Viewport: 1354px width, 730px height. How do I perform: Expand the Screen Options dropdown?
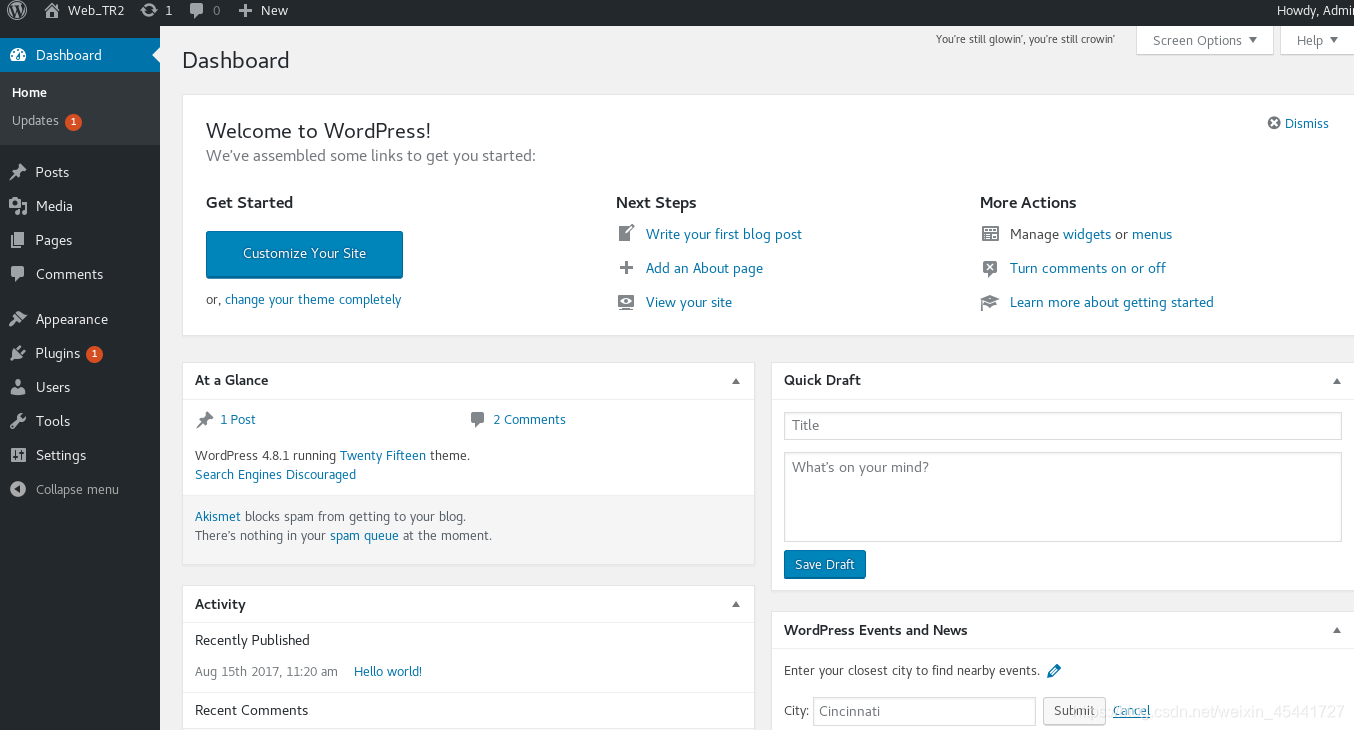(x=1205, y=40)
